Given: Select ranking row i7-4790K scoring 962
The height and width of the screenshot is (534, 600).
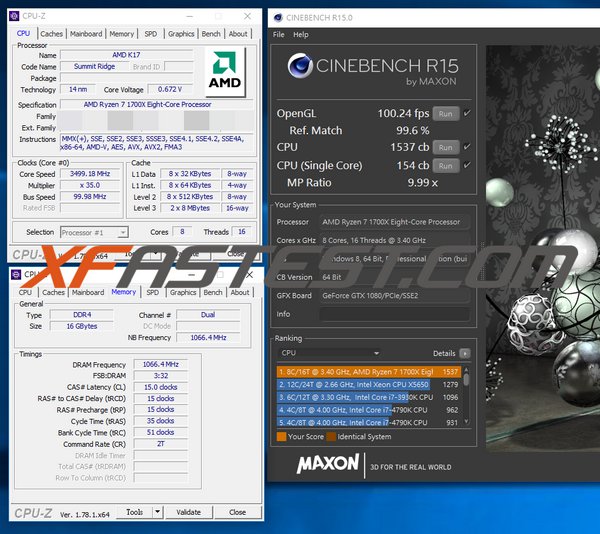Looking at the screenshot, I should pos(369,410).
